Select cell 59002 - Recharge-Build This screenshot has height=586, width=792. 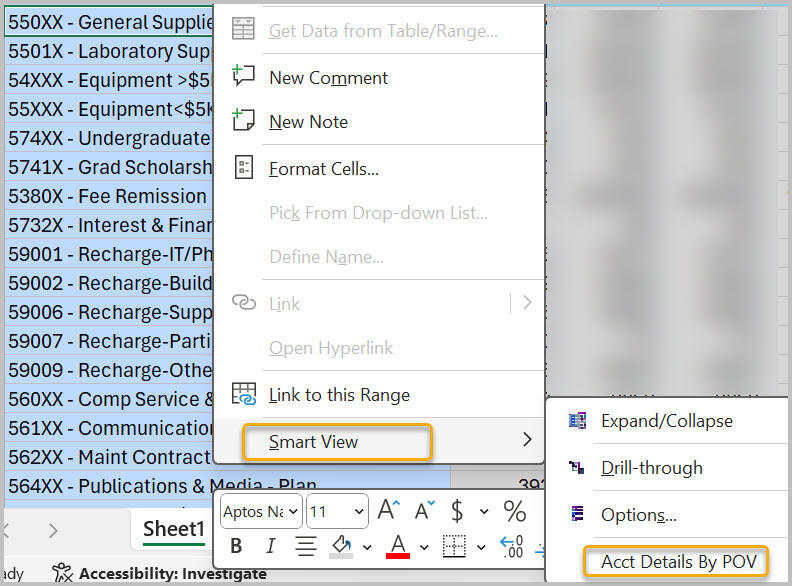(x=109, y=283)
